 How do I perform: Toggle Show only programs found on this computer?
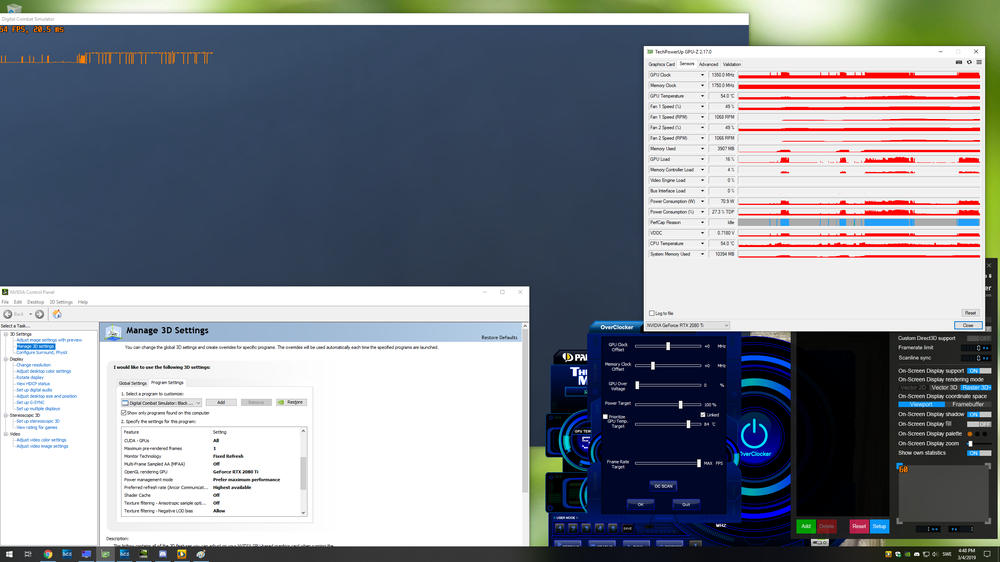pos(124,413)
